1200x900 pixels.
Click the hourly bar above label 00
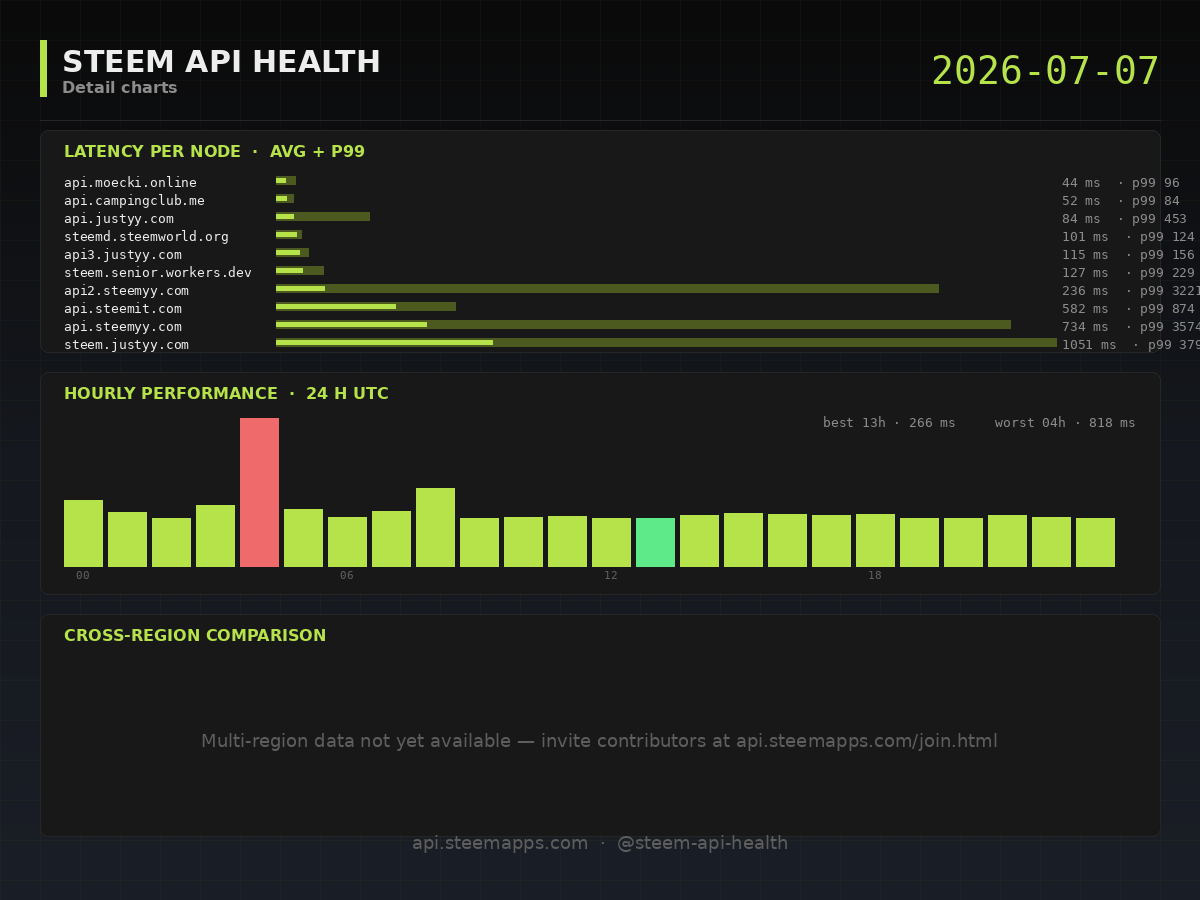(83, 533)
